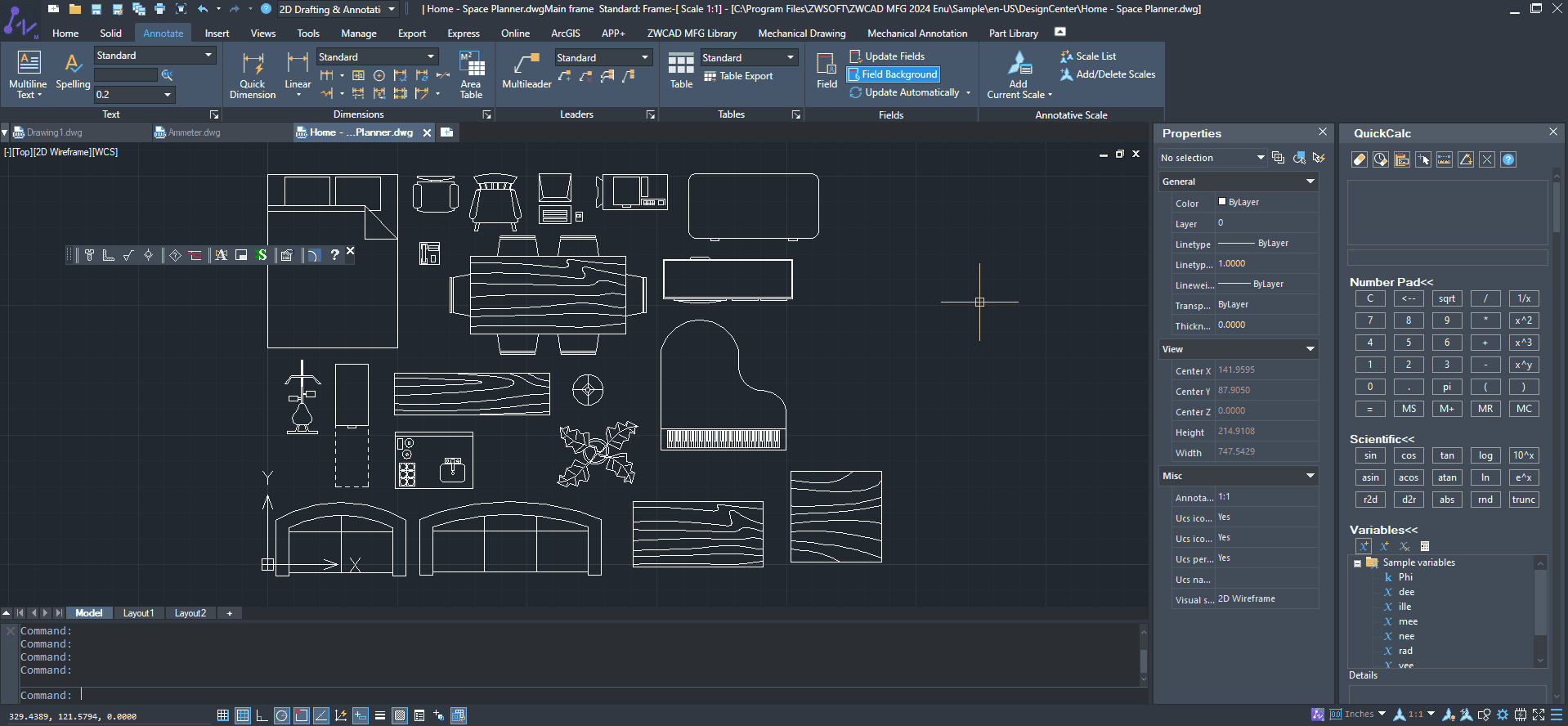This screenshot has width=1568, height=726.
Task: Click the Area Table icon
Action: click(x=471, y=74)
